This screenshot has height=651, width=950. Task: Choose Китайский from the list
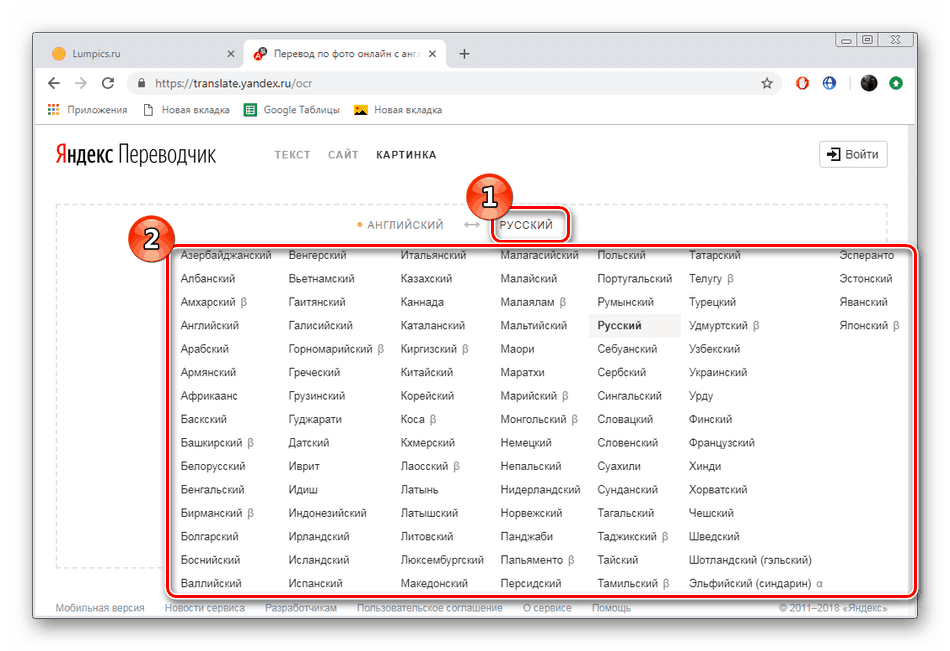427,372
